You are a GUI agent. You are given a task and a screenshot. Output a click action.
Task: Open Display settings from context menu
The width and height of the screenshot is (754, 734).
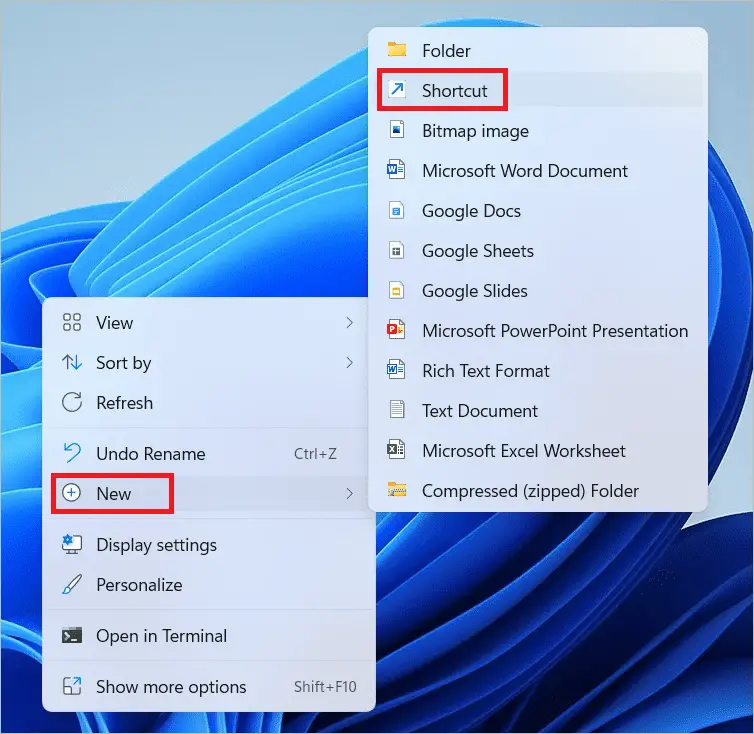(209, 544)
